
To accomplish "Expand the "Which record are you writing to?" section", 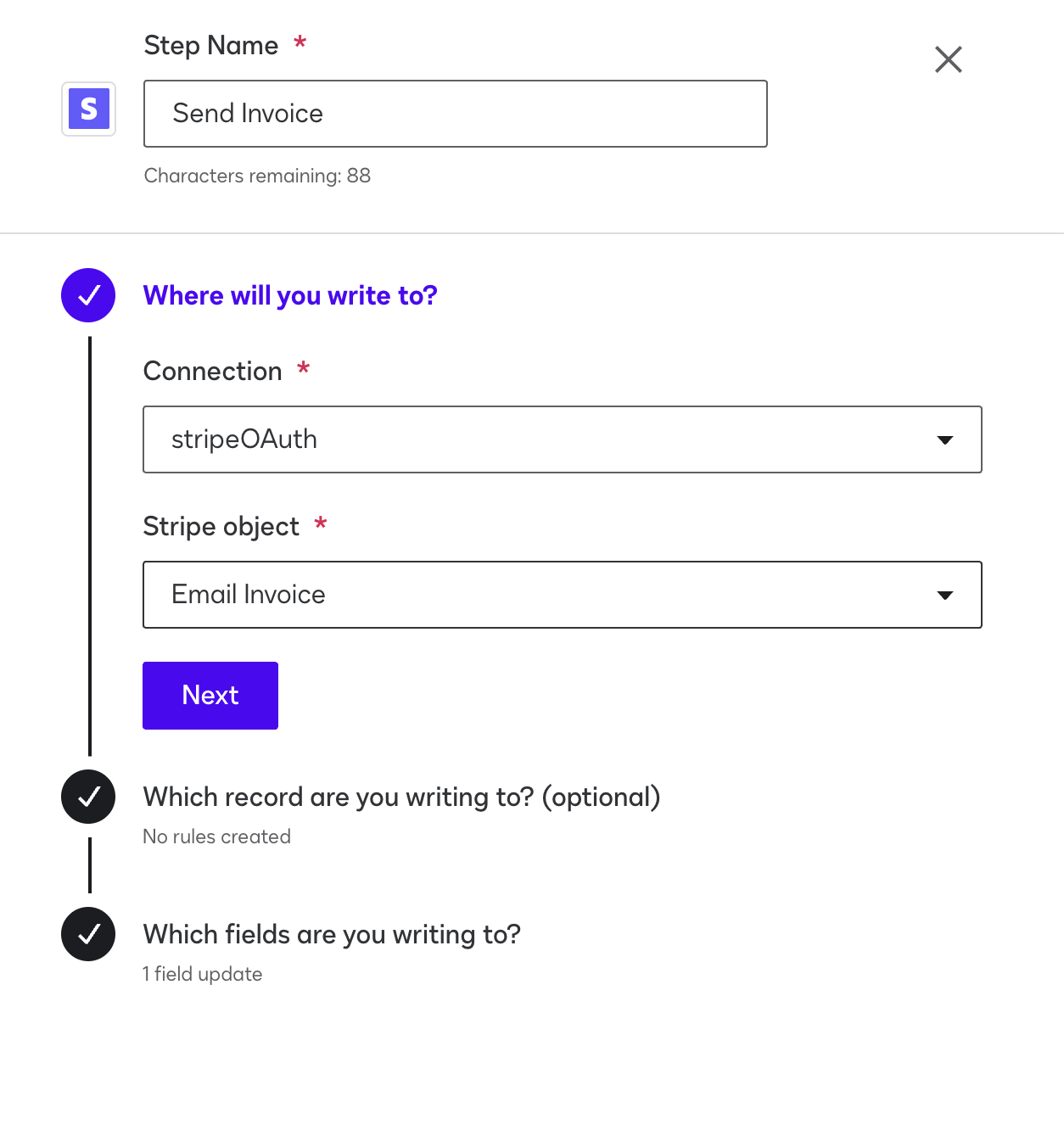I will tap(401, 797).
